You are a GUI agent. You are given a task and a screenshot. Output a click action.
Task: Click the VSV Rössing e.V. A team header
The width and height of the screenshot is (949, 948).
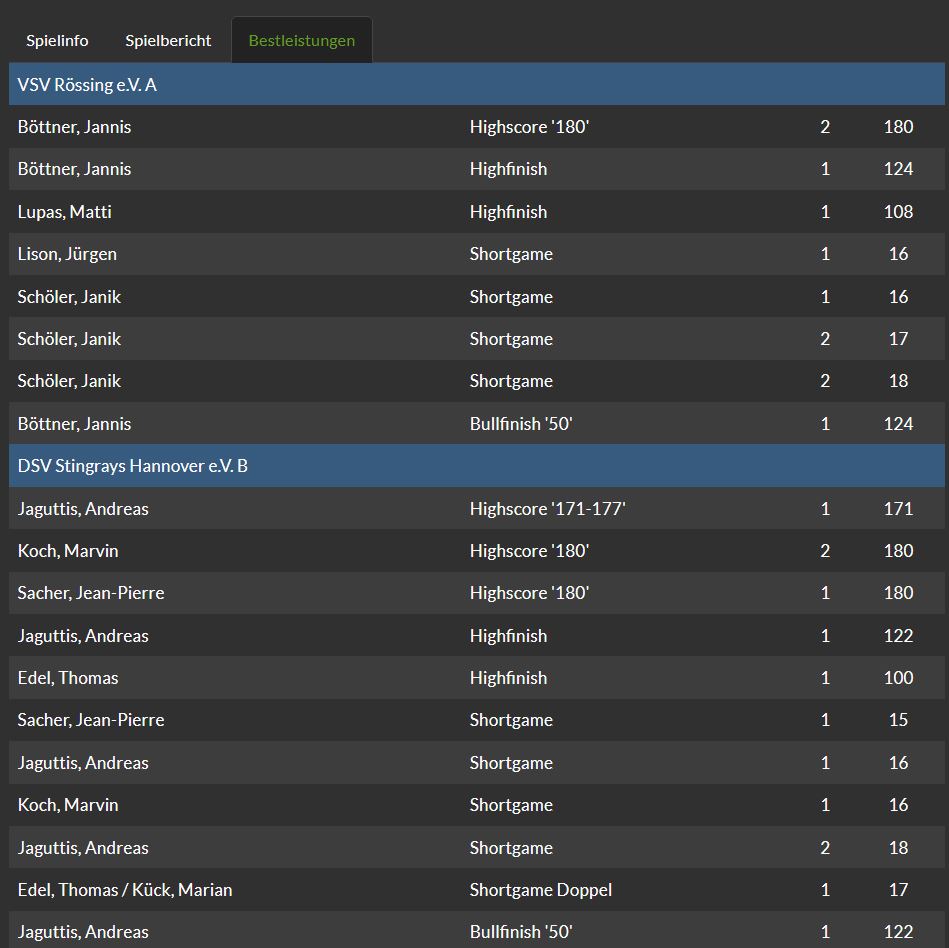pyautogui.click(x=87, y=85)
